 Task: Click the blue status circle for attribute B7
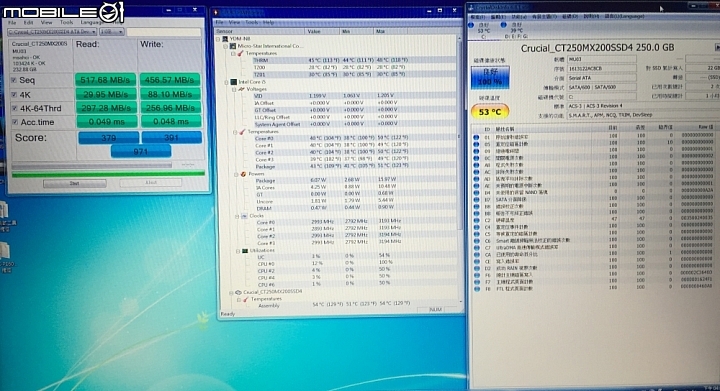[476, 200]
